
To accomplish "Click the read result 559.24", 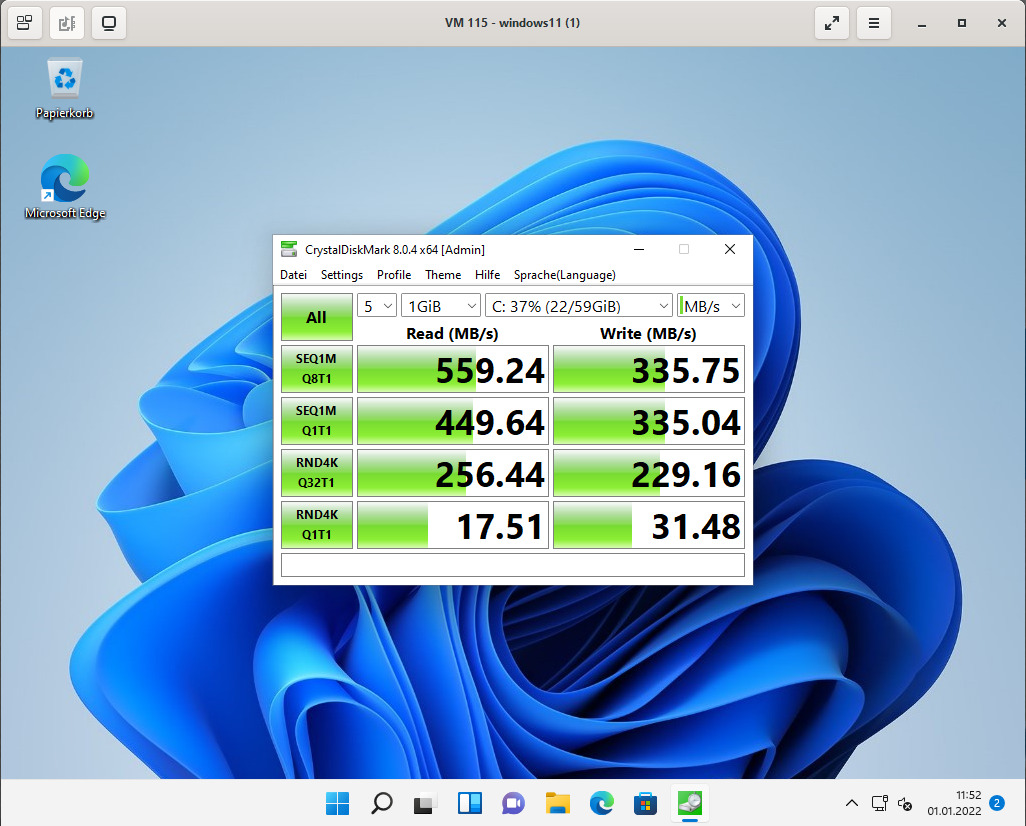I will [x=453, y=369].
